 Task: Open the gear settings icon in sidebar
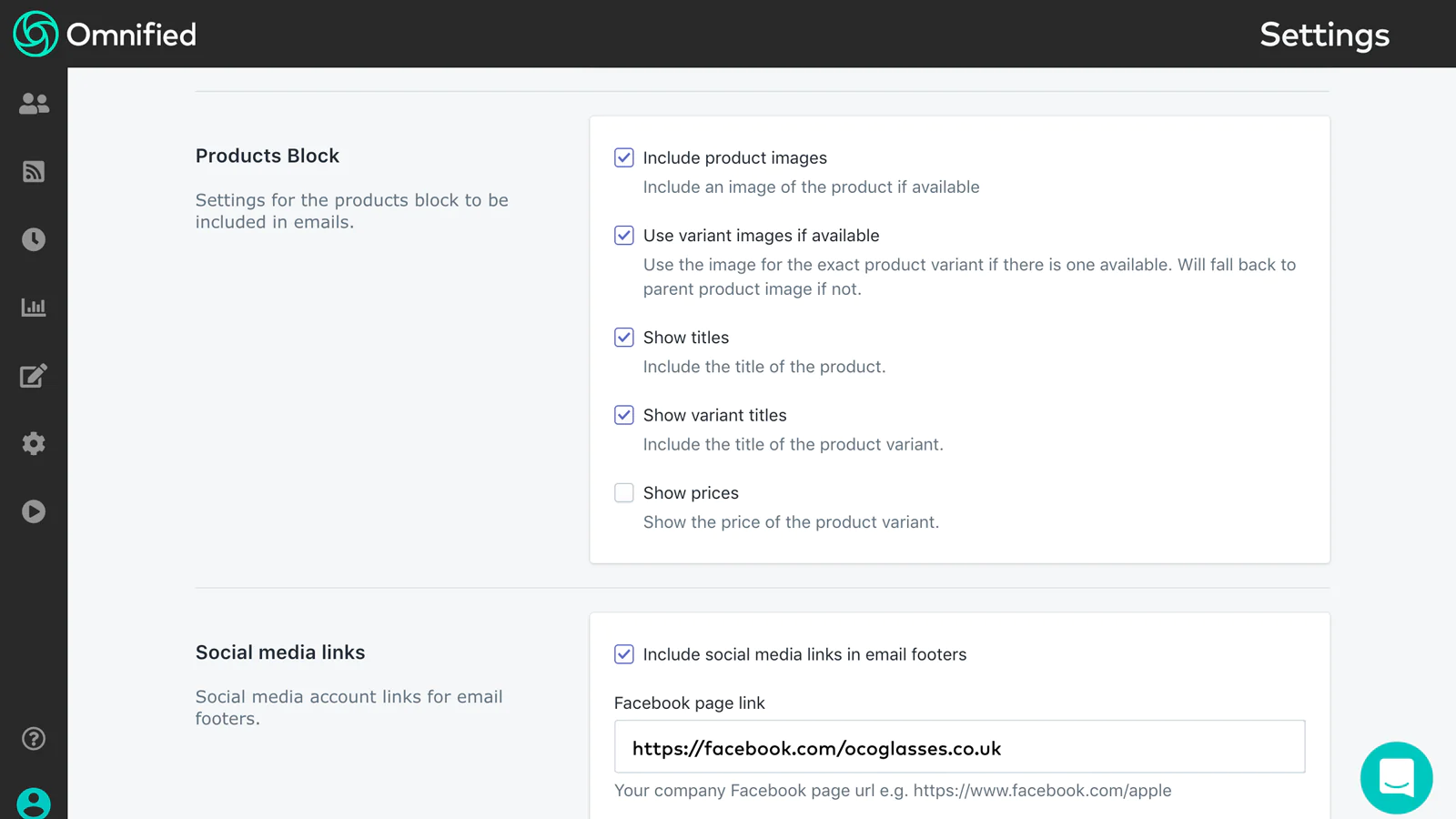[34, 443]
